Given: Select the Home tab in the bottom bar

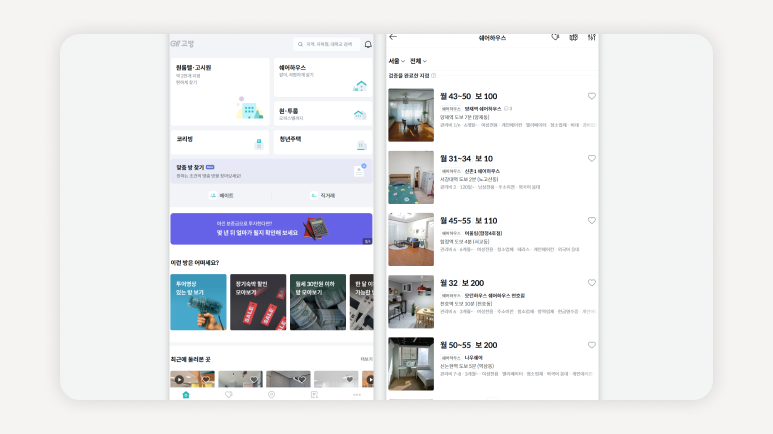Looking at the screenshot, I should 186,395.
